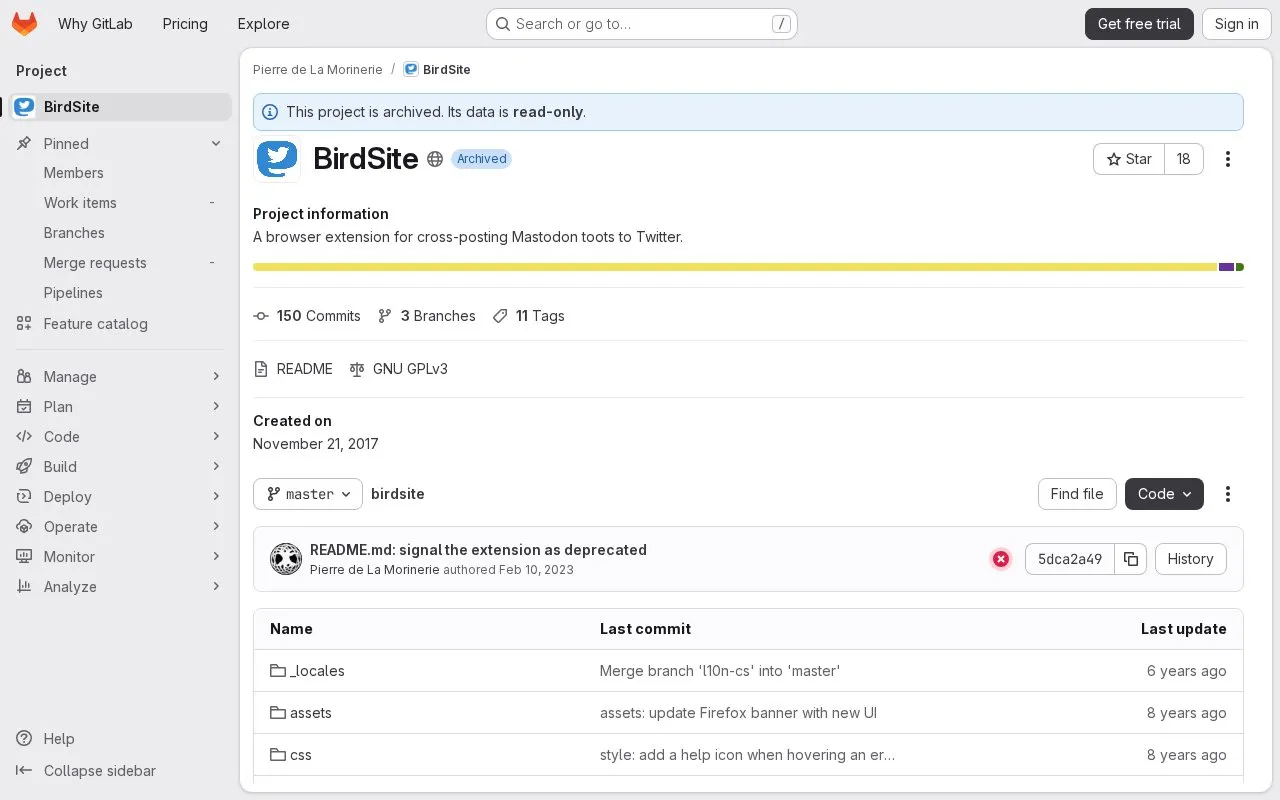
Task: Click the star count 18
Action: point(1184,159)
